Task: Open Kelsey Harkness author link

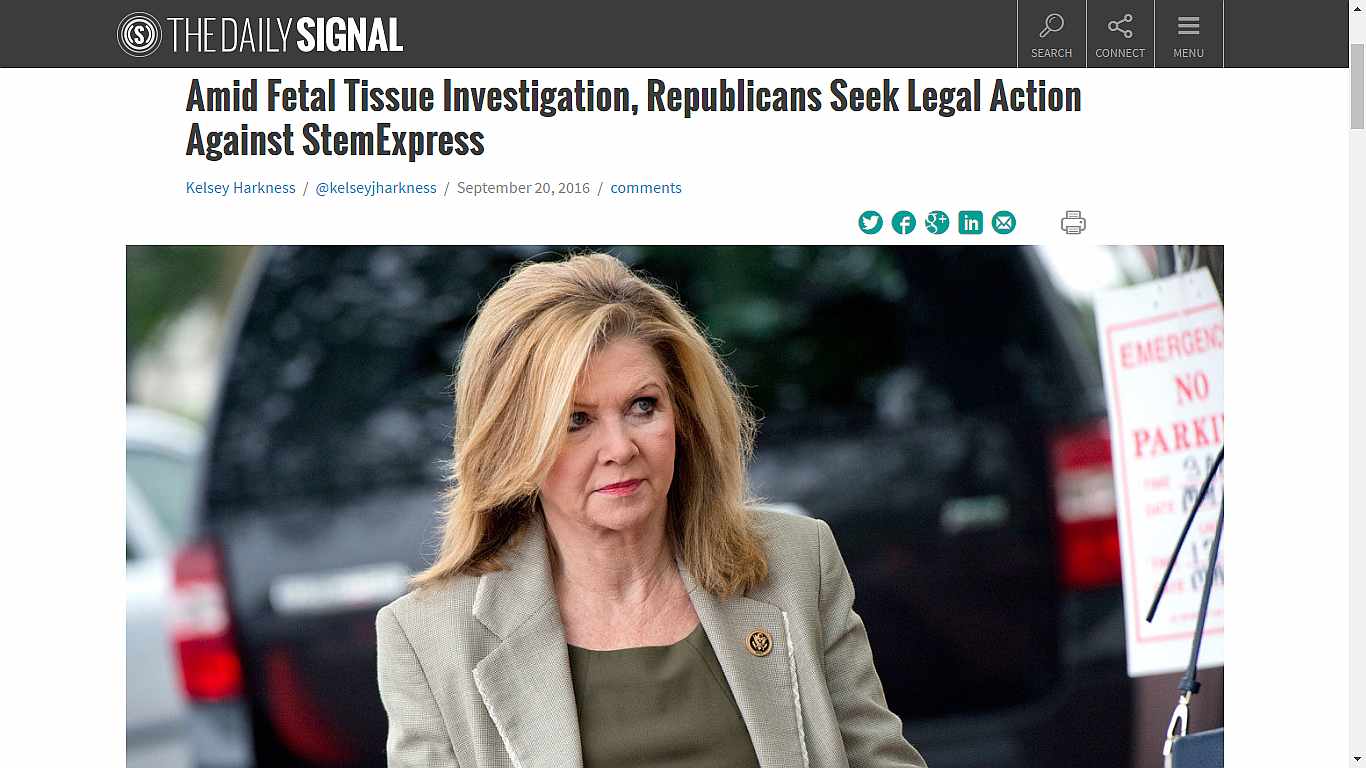Action: click(240, 188)
